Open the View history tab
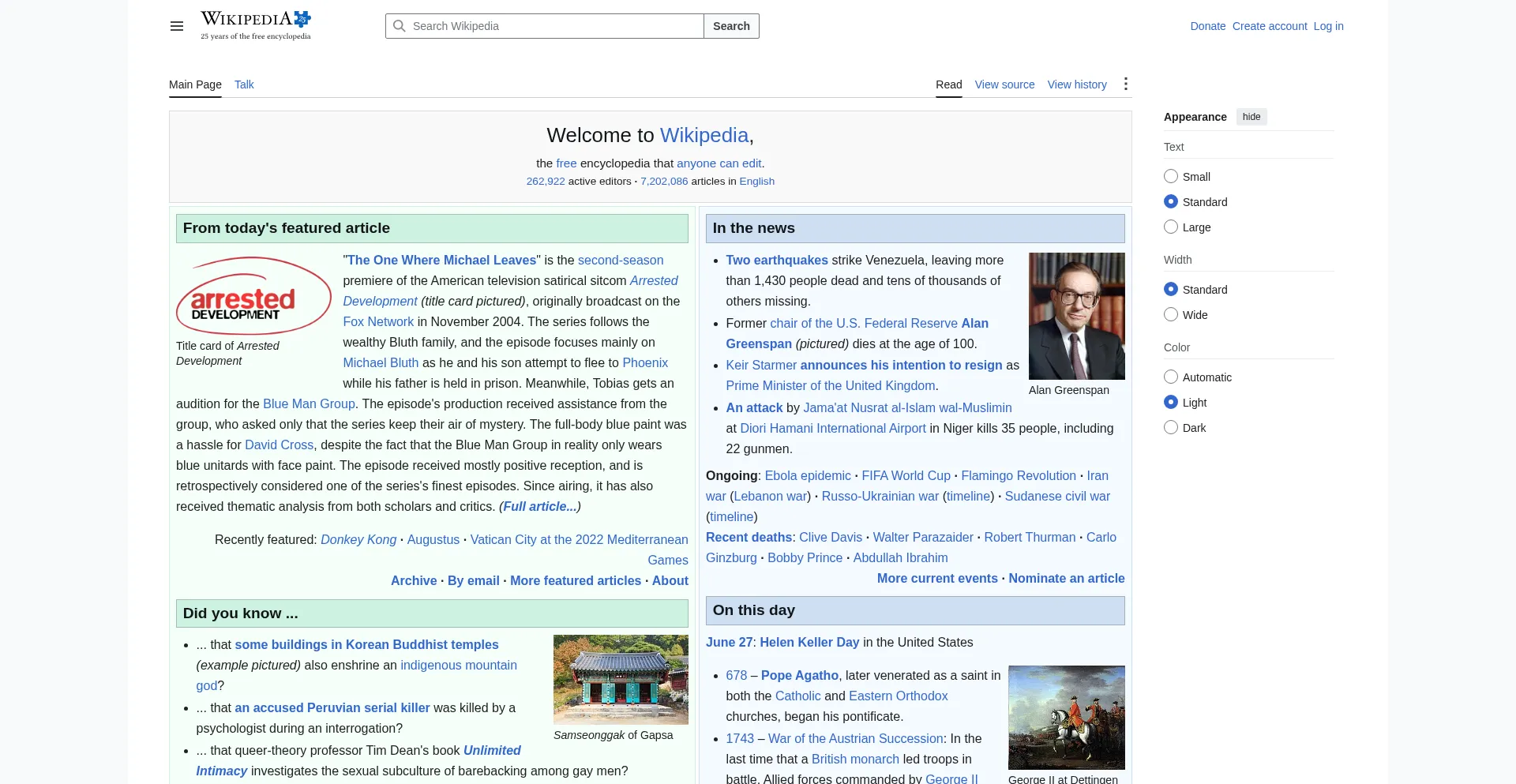Screen dimensions: 1516x784 (1077, 84)
